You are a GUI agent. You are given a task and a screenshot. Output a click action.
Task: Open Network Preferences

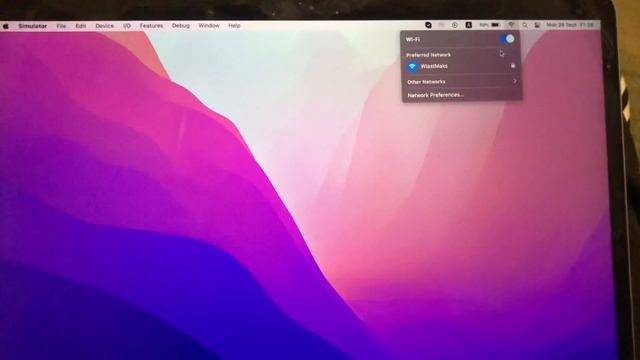click(436, 95)
